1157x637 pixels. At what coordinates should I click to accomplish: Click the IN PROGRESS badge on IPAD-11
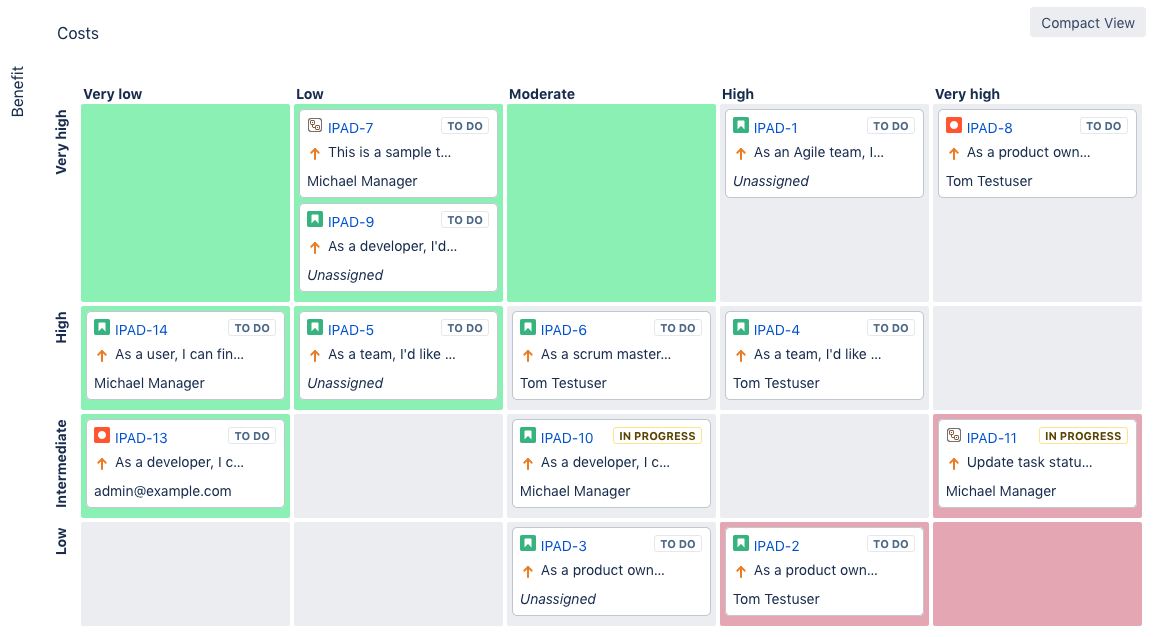(x=1083, y=436)
